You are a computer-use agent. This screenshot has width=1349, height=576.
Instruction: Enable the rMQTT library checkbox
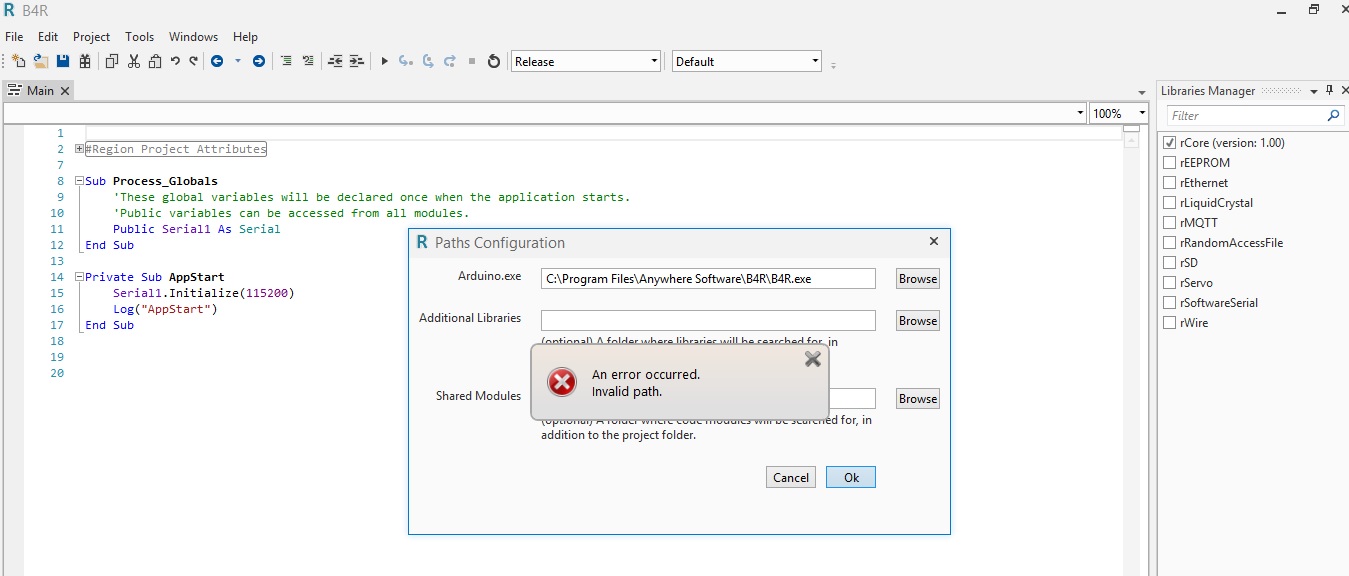pos(1170,223)
